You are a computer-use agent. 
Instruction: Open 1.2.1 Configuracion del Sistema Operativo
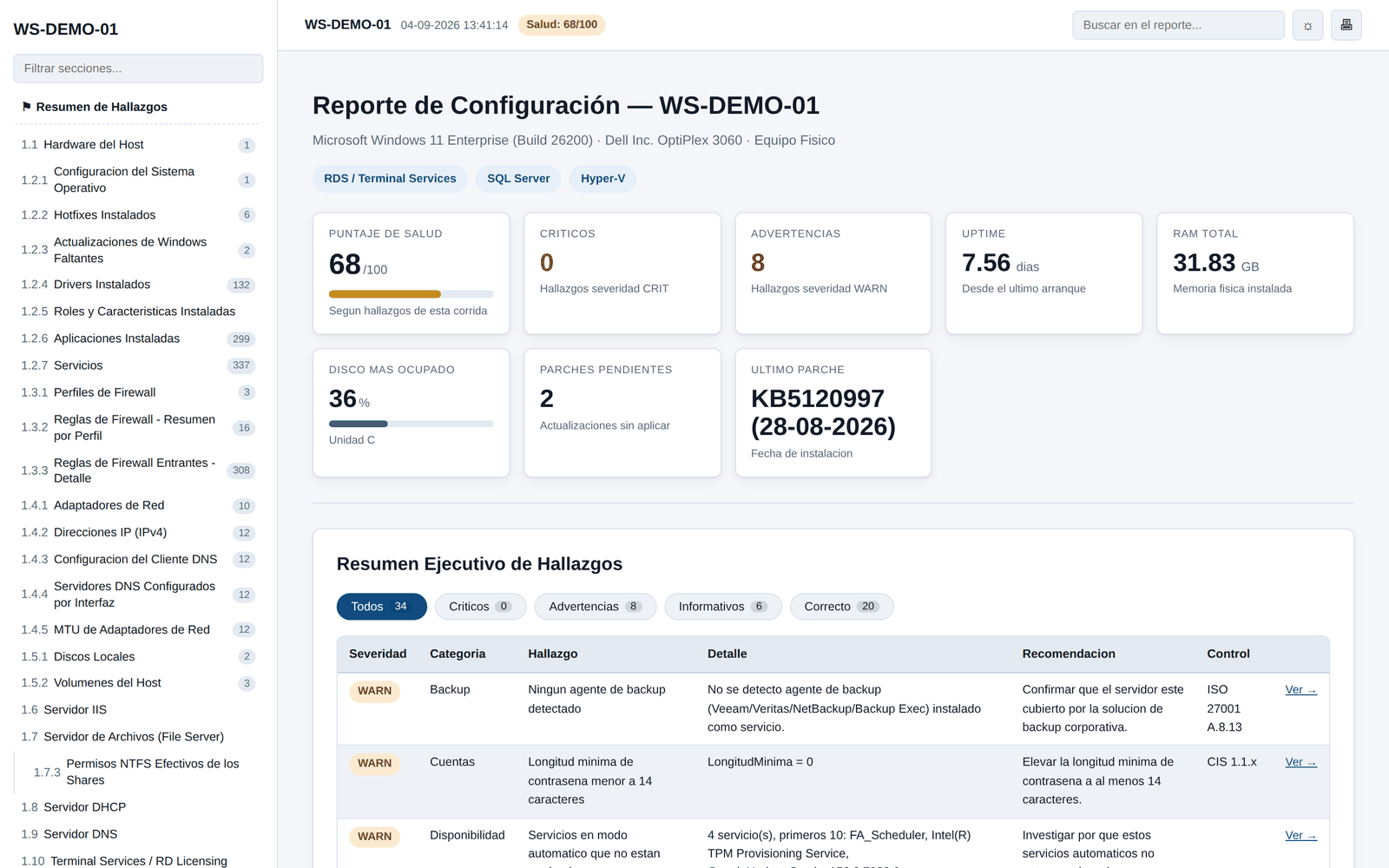click(138, 180)
